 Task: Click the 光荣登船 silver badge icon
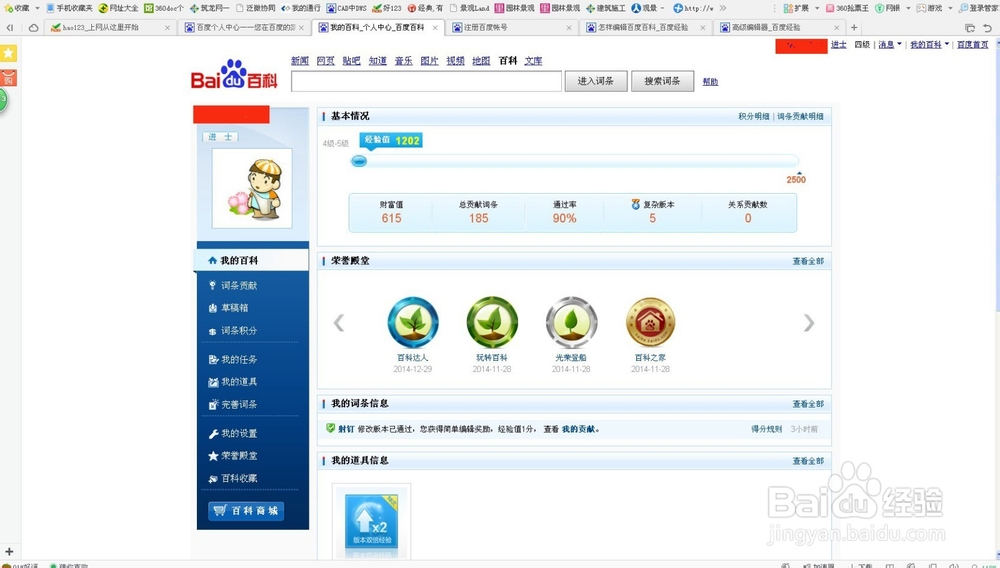pos(571,323)
